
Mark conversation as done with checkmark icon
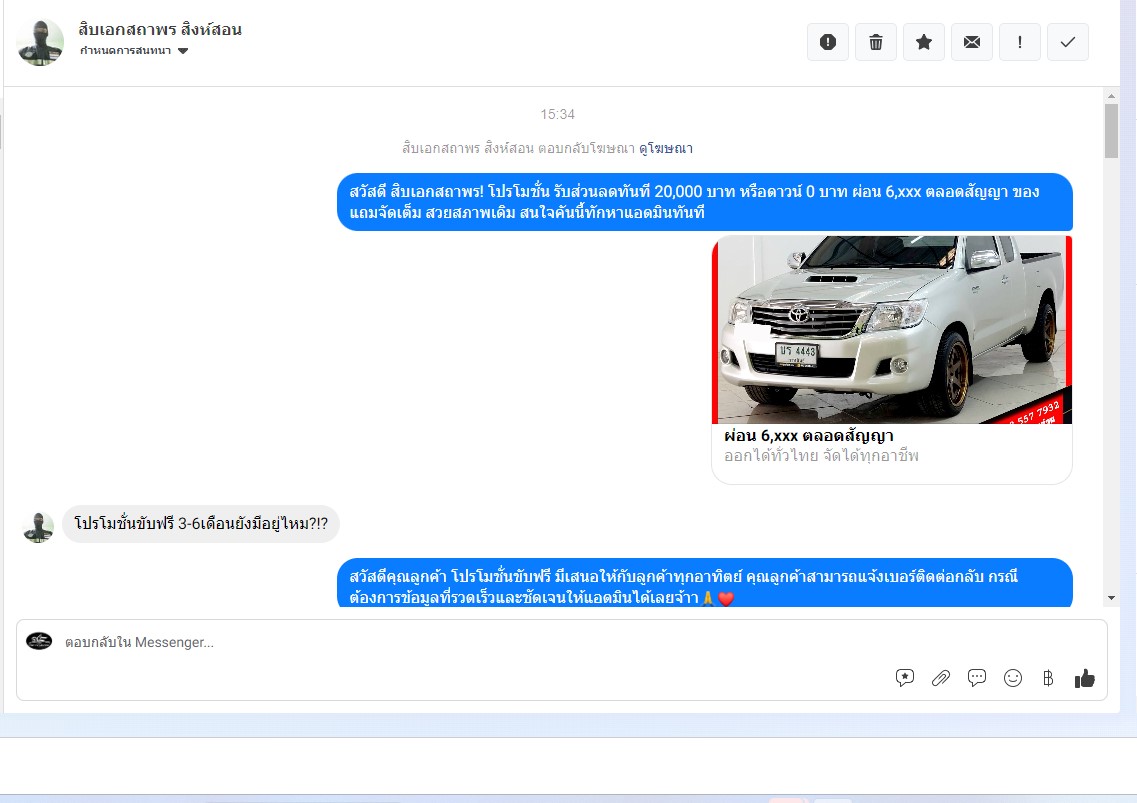coord(1067,42)
